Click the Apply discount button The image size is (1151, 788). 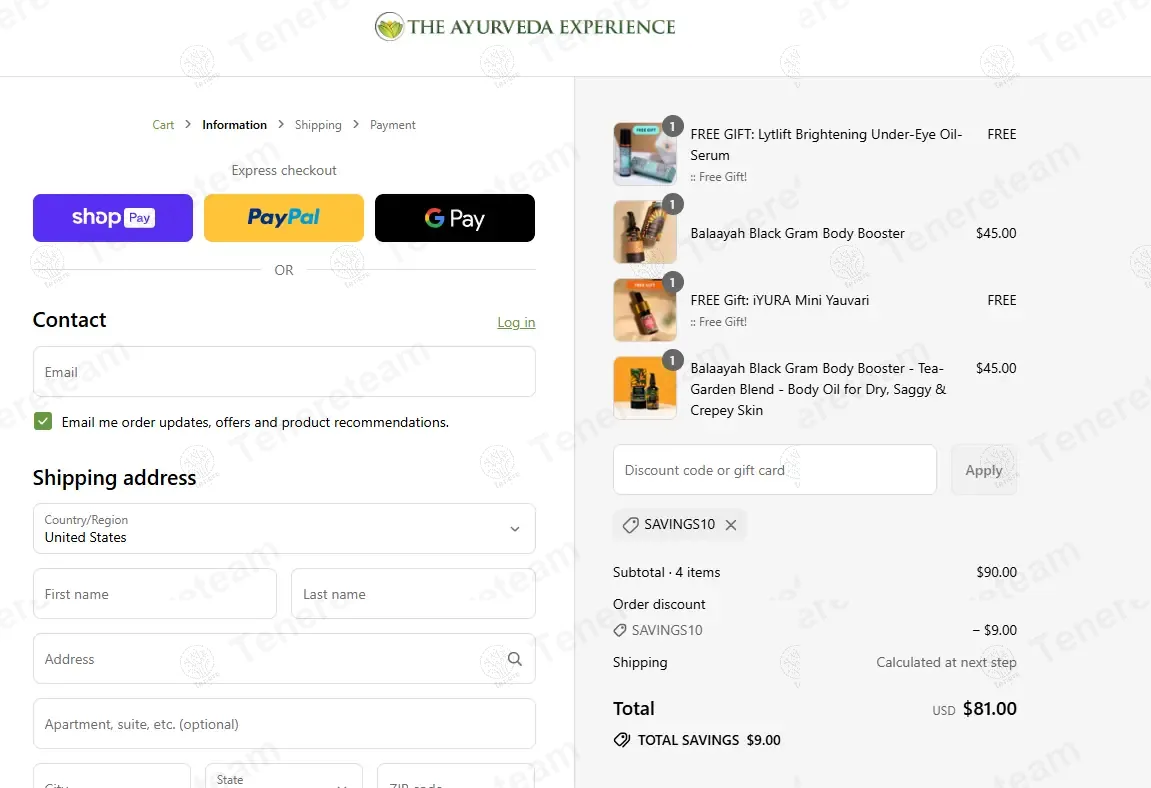(x=984, y=470)
